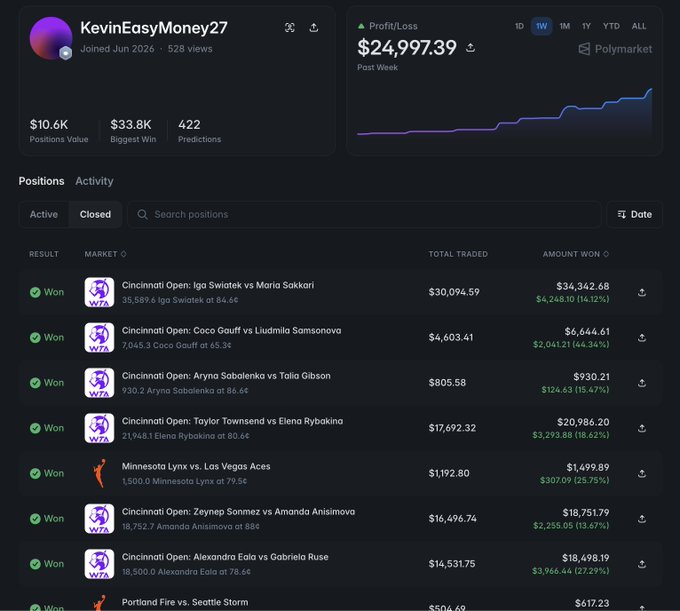Switch to the Activity tab

[x=94, y=181]
